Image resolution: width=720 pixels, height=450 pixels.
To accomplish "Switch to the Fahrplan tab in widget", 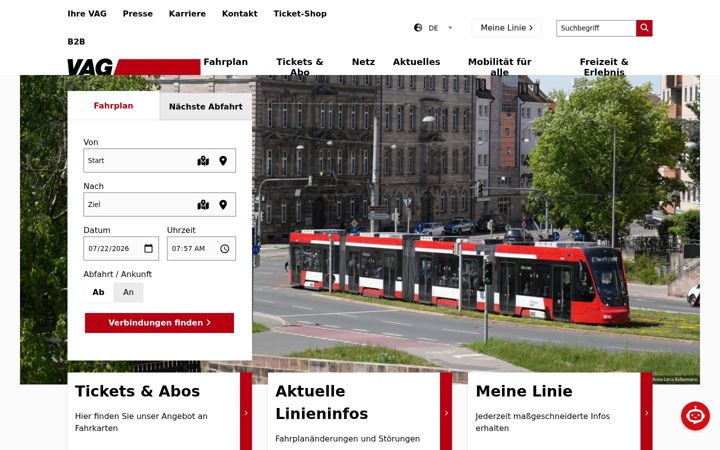I will 113,106.
